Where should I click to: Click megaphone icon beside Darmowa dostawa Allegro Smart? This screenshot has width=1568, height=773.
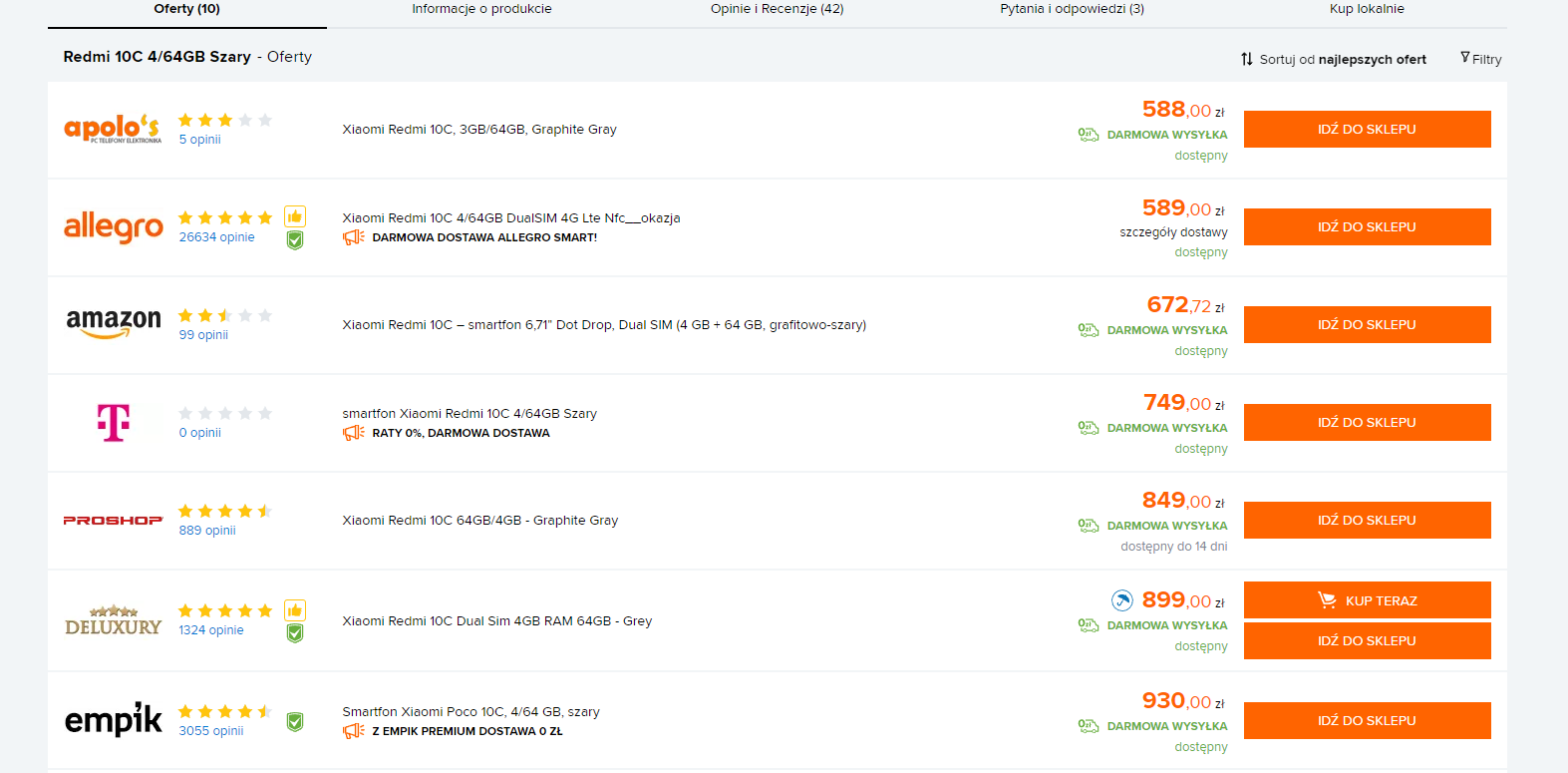pyautogui.click(x=353, y=237)
